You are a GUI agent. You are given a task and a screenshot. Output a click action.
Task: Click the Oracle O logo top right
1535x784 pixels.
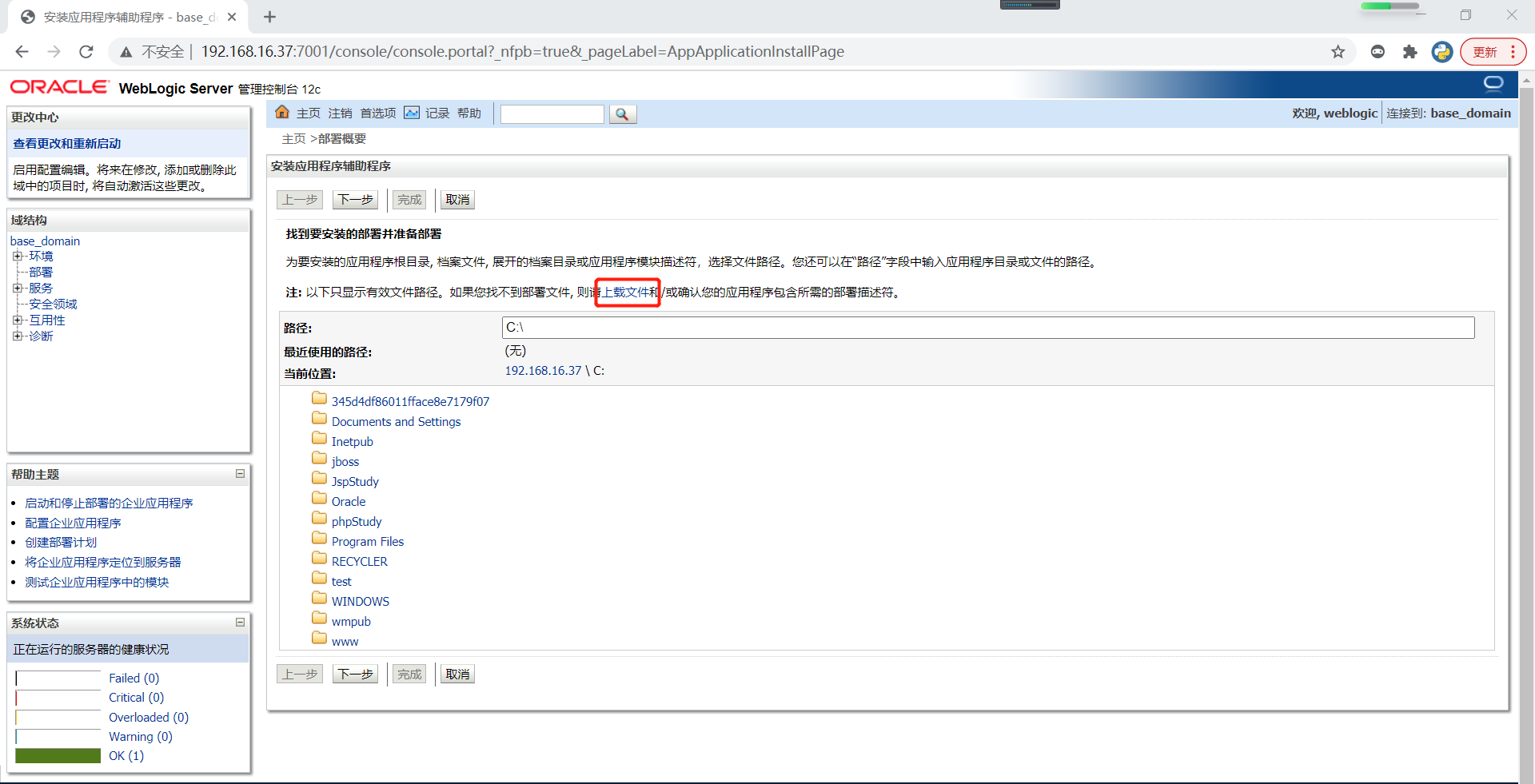click(1493, 84)
